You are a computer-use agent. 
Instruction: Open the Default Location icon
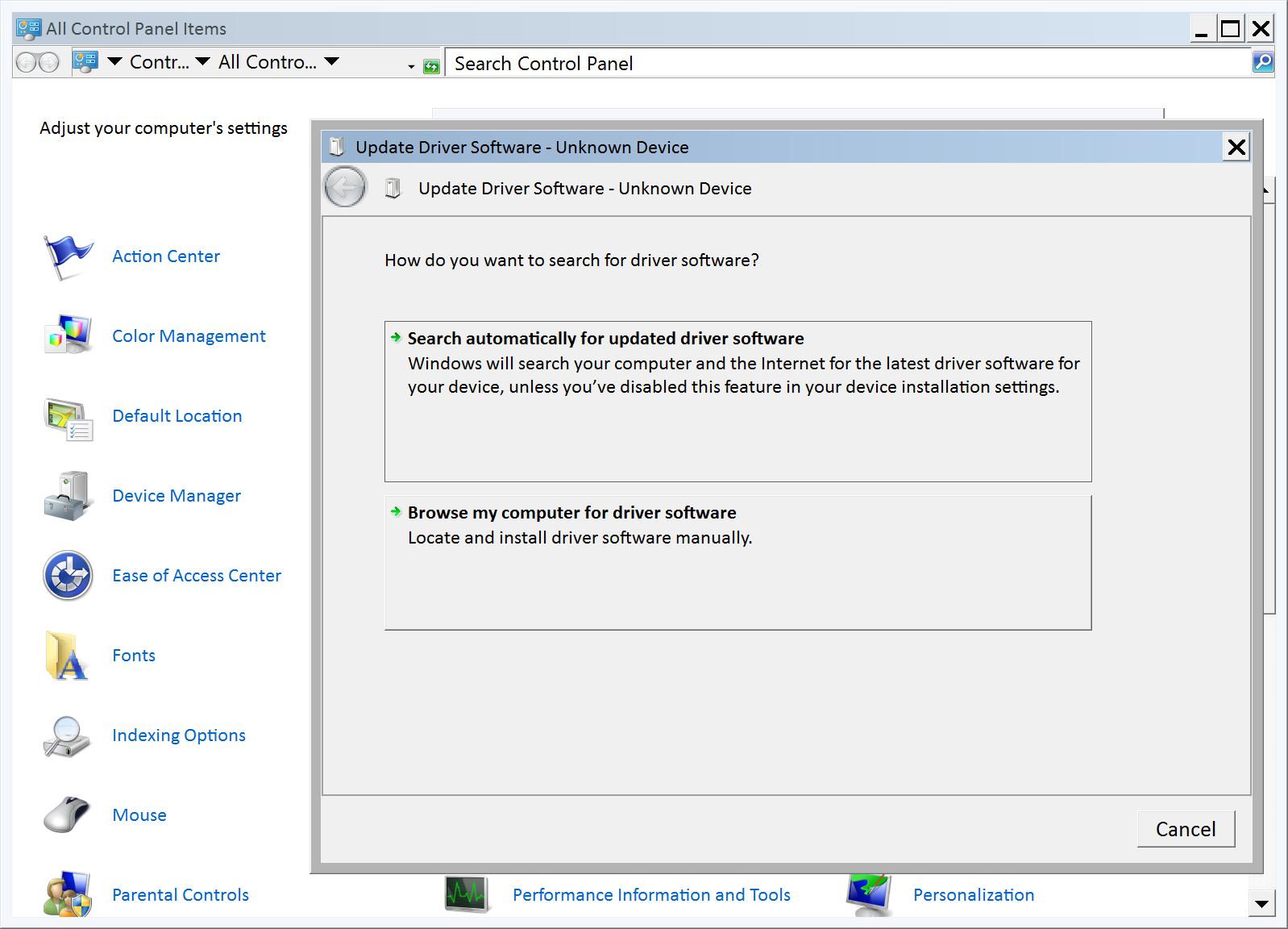click(x=68, y=418)
